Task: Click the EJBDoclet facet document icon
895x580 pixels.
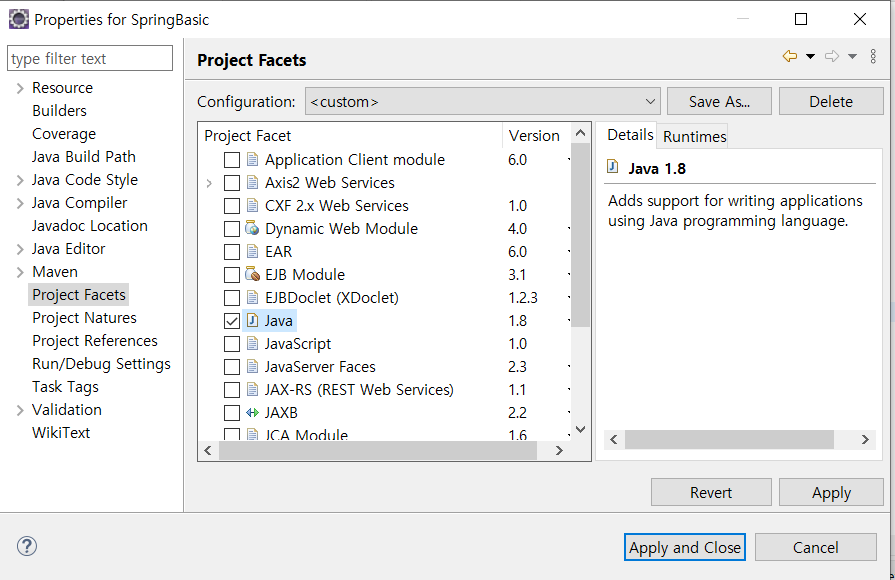Action: pos(252,297)
